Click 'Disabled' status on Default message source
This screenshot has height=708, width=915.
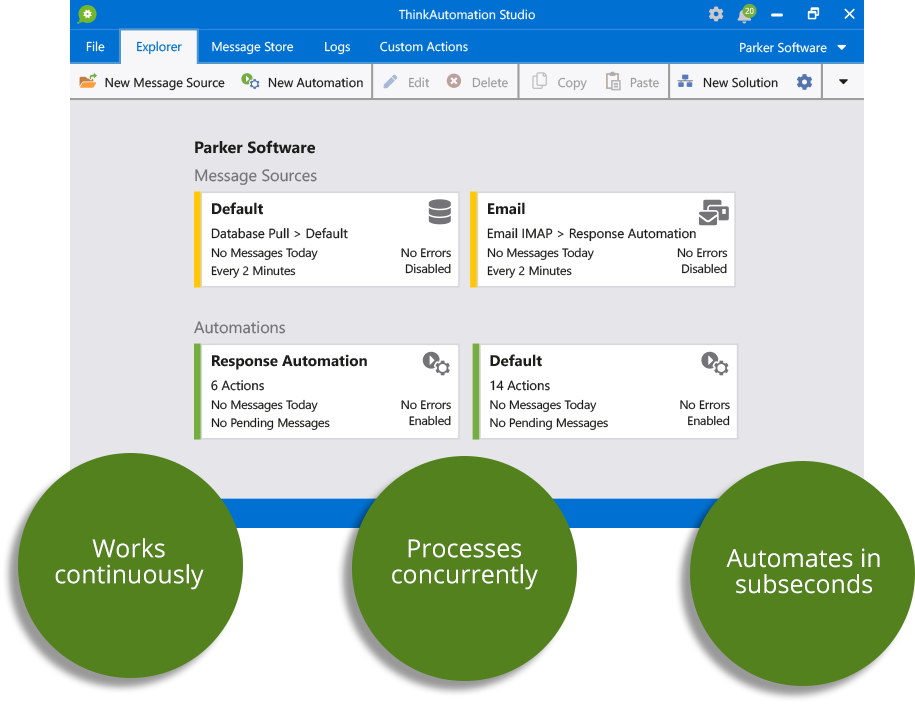pos(428,269)
